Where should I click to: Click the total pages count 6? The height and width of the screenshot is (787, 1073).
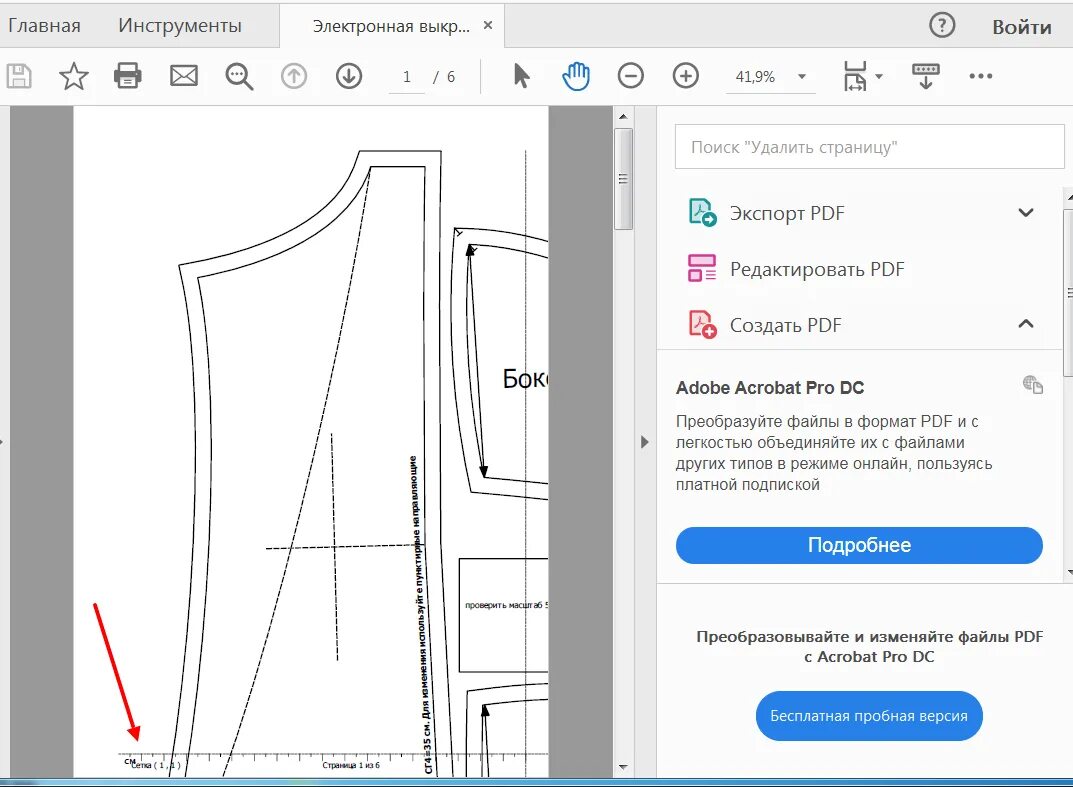point(450,77)
